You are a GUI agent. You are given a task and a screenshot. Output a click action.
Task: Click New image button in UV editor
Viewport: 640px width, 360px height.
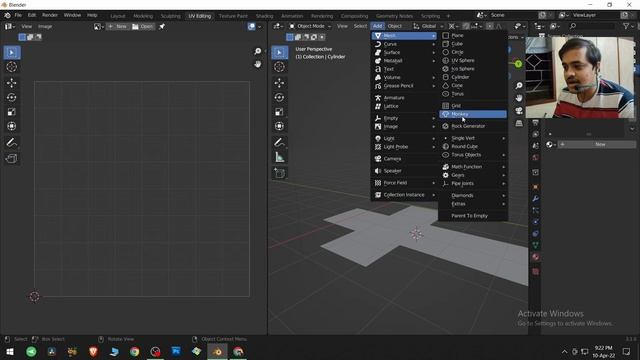[x=118, y=27]
